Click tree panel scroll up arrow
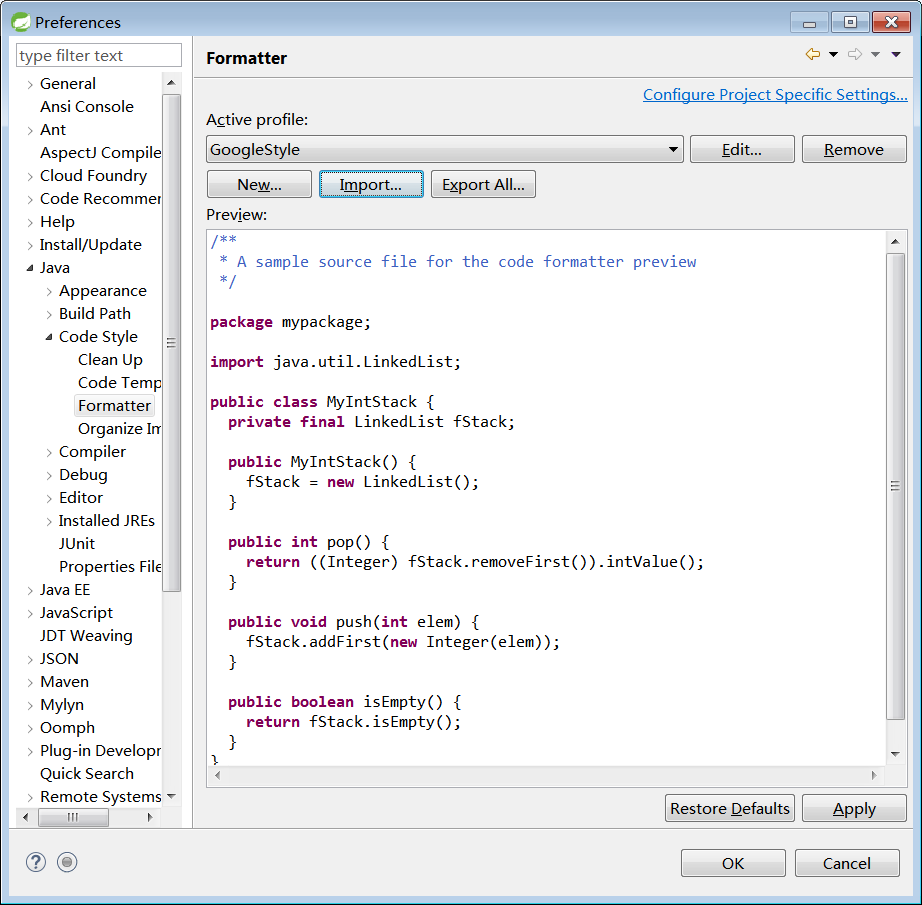The image size is (922, 905). click(x=171, y=83)
